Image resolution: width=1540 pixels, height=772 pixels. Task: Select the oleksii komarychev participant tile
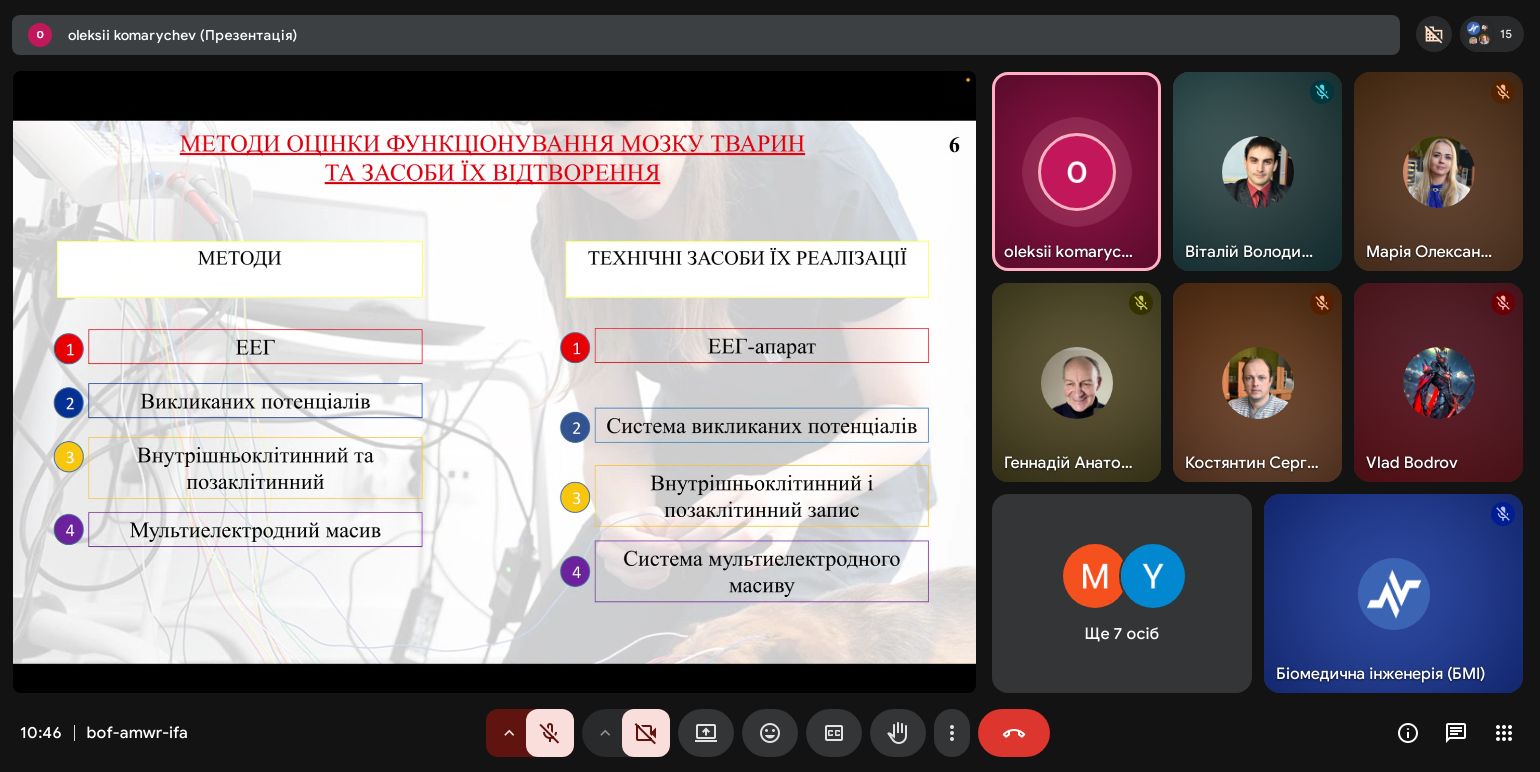pyautogui.click(x=1076, y=172)
